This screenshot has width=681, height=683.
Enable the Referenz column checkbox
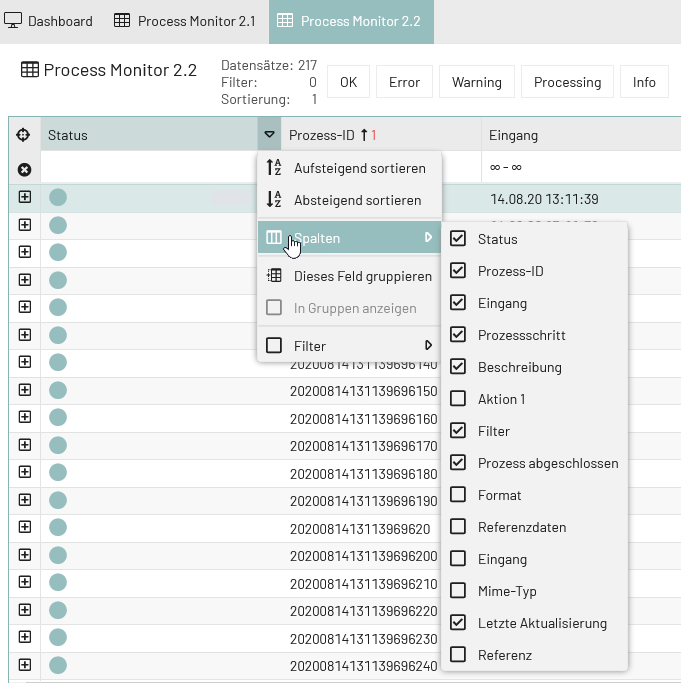[x=458, y=654]
